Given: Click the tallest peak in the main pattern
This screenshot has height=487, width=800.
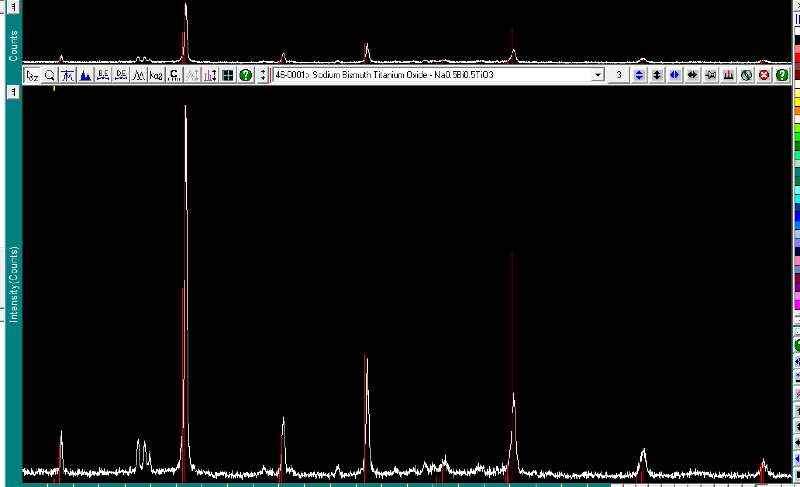Looking at the screenshot, I should tap(186, 110).
